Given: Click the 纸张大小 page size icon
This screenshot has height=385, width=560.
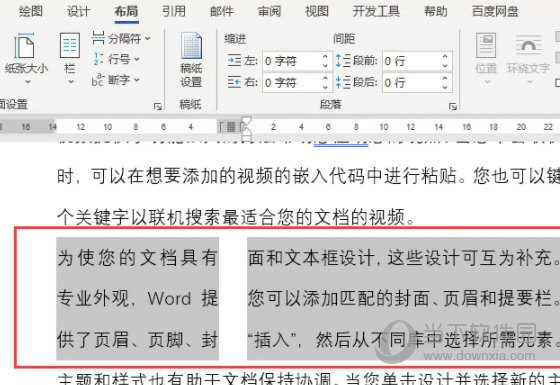Looking at the screenshot, I should pos(24,45).
